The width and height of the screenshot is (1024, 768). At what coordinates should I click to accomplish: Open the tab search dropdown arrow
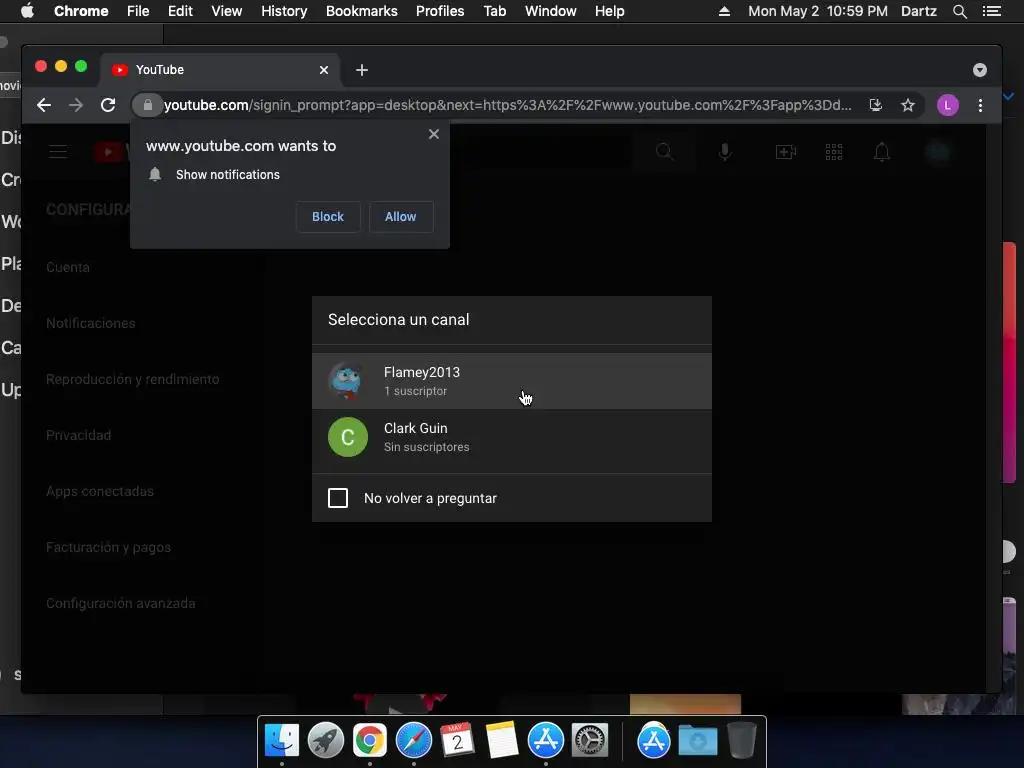click(980, 70)
